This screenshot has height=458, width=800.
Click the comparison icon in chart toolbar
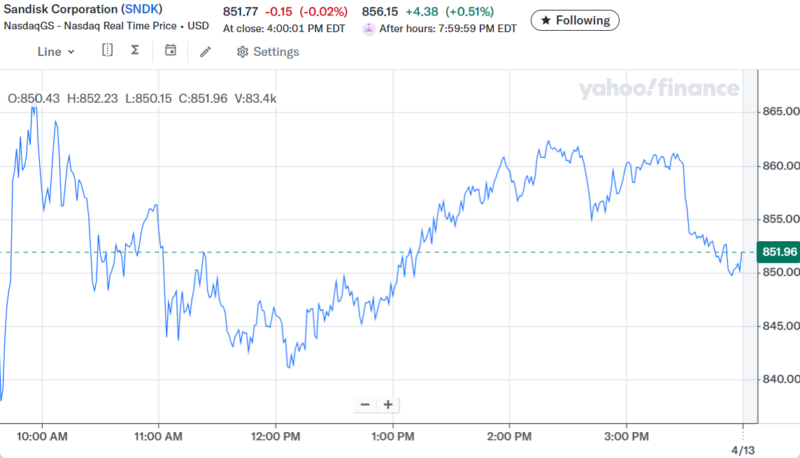point(108,51)
